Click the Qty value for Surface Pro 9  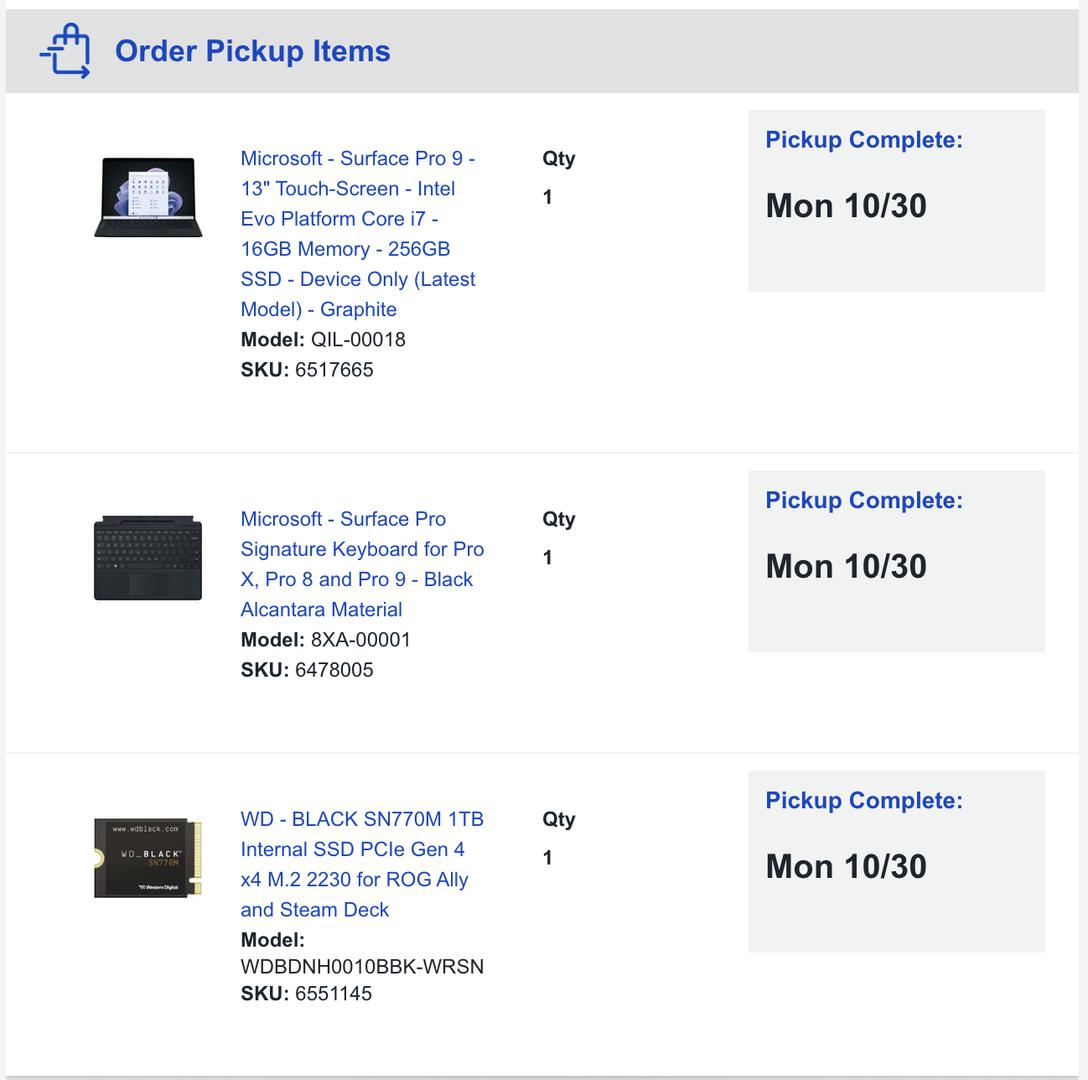click(547, 197)
